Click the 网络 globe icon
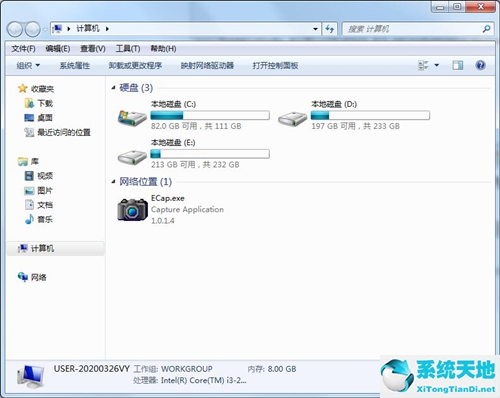Viewport: 500px width, 398px height. (x=23, y=277)
